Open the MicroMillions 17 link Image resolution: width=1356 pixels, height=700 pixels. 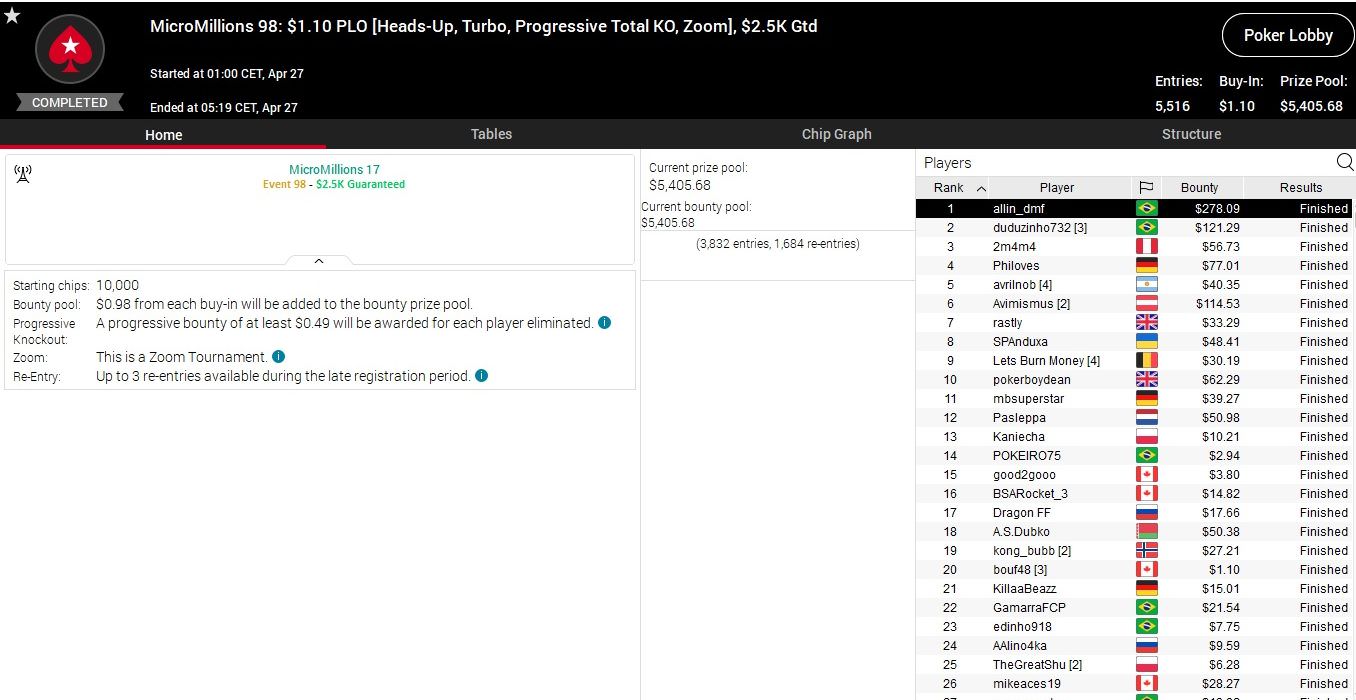(334, 170)
